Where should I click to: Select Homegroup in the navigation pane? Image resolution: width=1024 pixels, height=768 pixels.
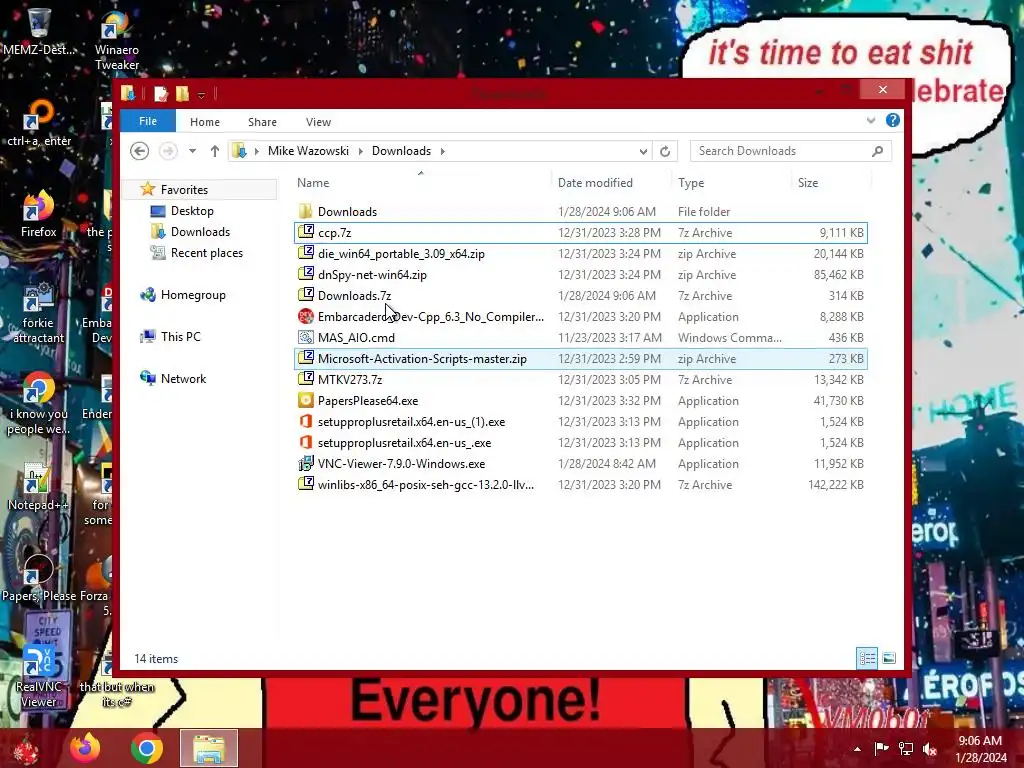pos(193,295)
